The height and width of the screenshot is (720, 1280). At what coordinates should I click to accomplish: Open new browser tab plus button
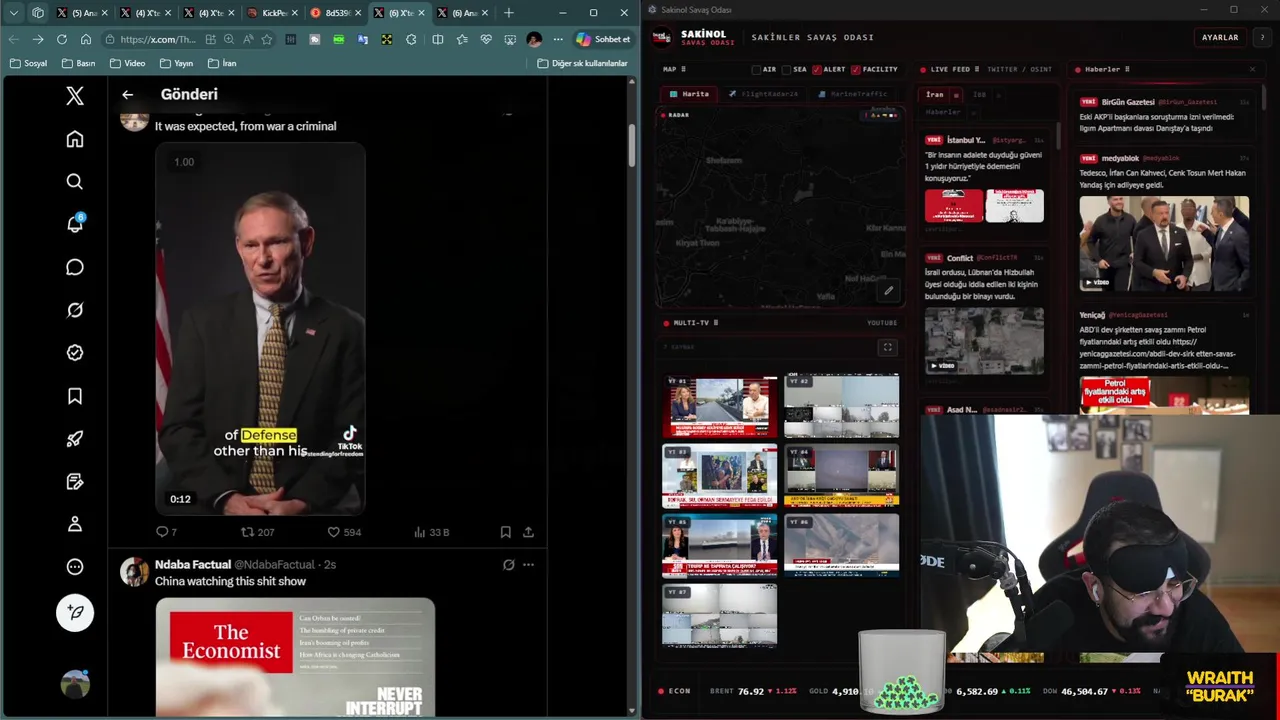pyautogui.click(x=508, y=13)
